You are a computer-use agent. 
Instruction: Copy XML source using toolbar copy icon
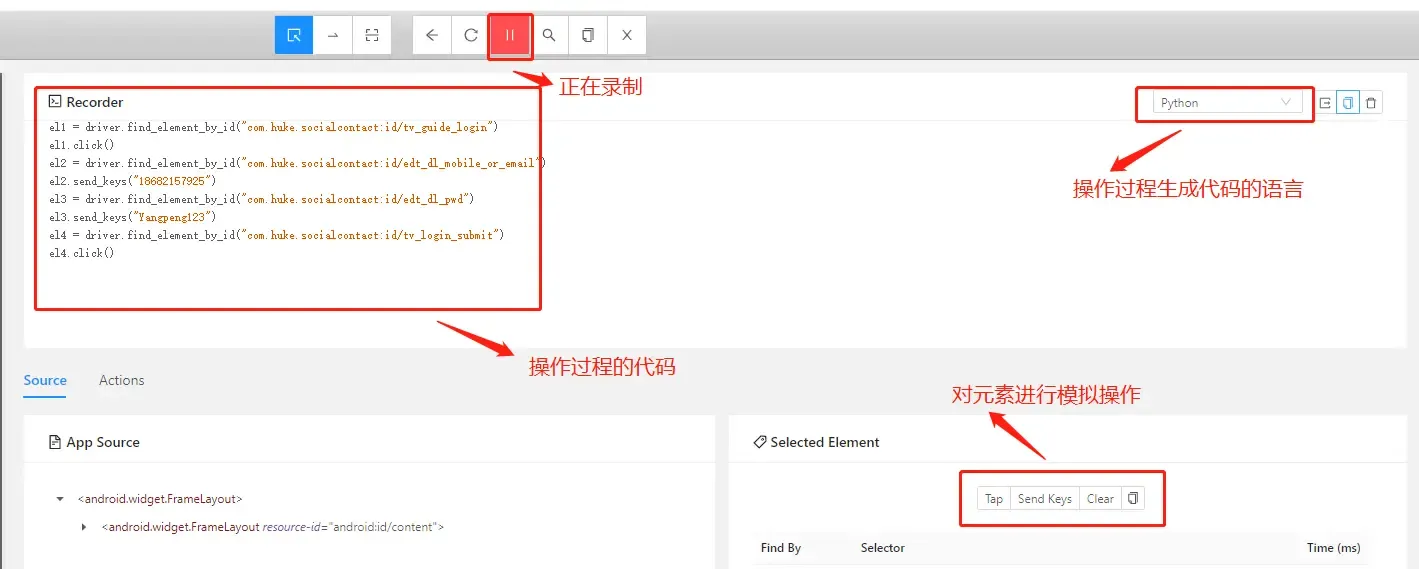coord(588,35)
